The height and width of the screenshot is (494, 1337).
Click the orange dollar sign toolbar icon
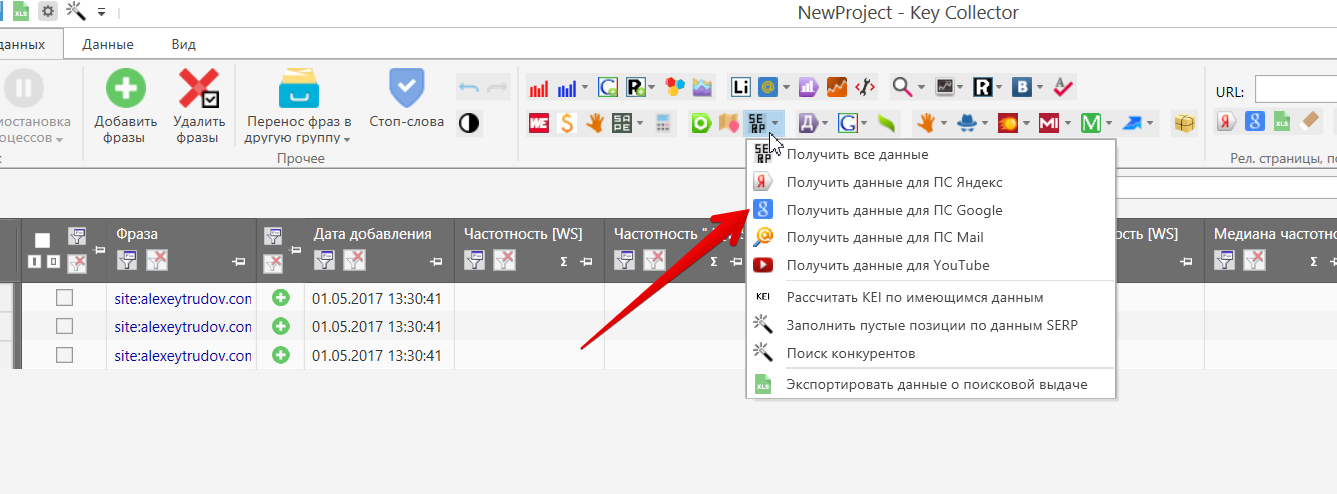[566, 123]
